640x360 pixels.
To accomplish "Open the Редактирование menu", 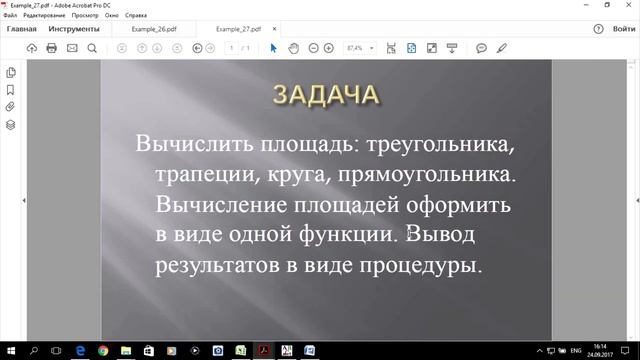I will tap(44, 16).
